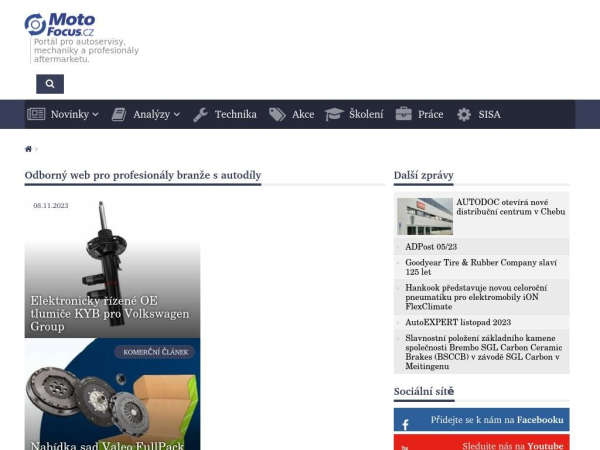600x450 pixels.
Task: Expand the Novinky dropdown chevron
Action: (96, 114)
